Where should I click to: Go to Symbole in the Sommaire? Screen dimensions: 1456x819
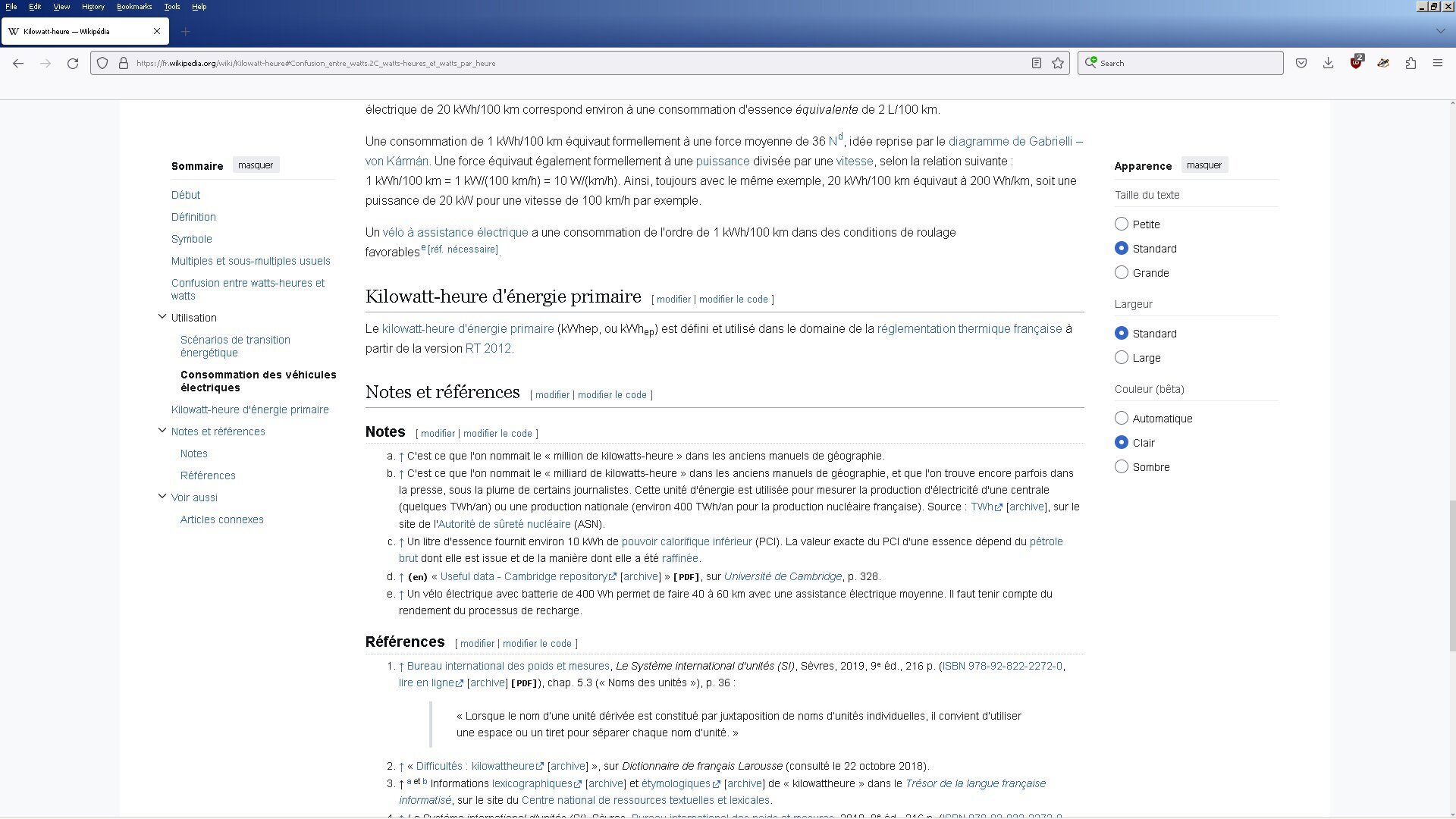[192, 239]
